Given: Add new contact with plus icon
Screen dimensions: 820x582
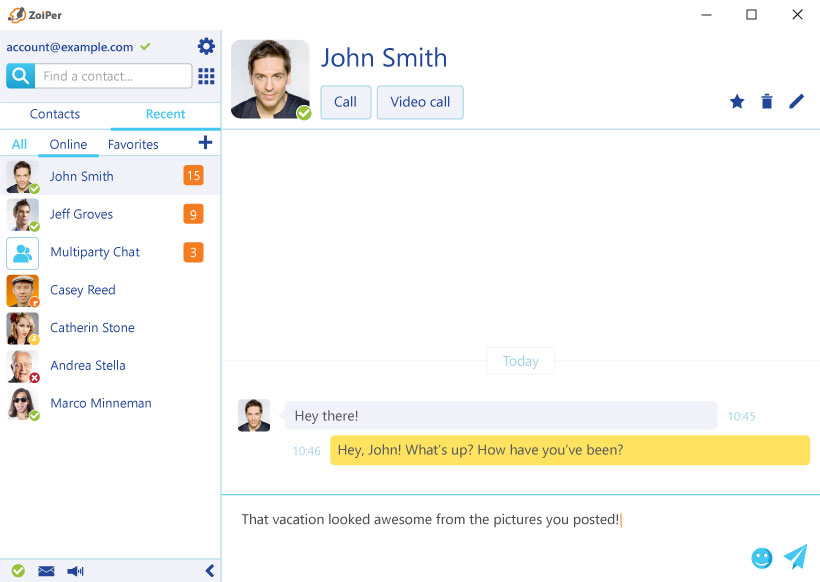Looking at the screenshot, I should coord(205,143).
